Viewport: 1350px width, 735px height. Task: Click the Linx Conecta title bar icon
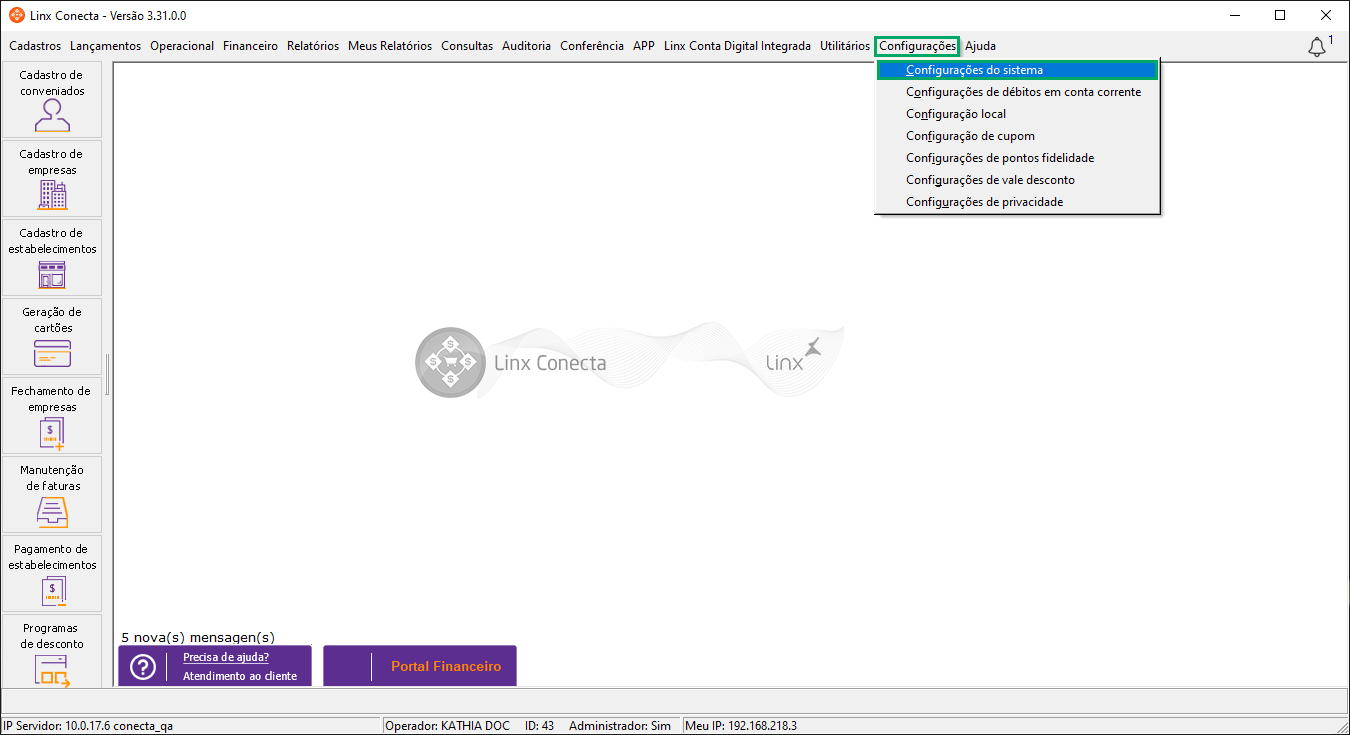click(x=17, y=15)
